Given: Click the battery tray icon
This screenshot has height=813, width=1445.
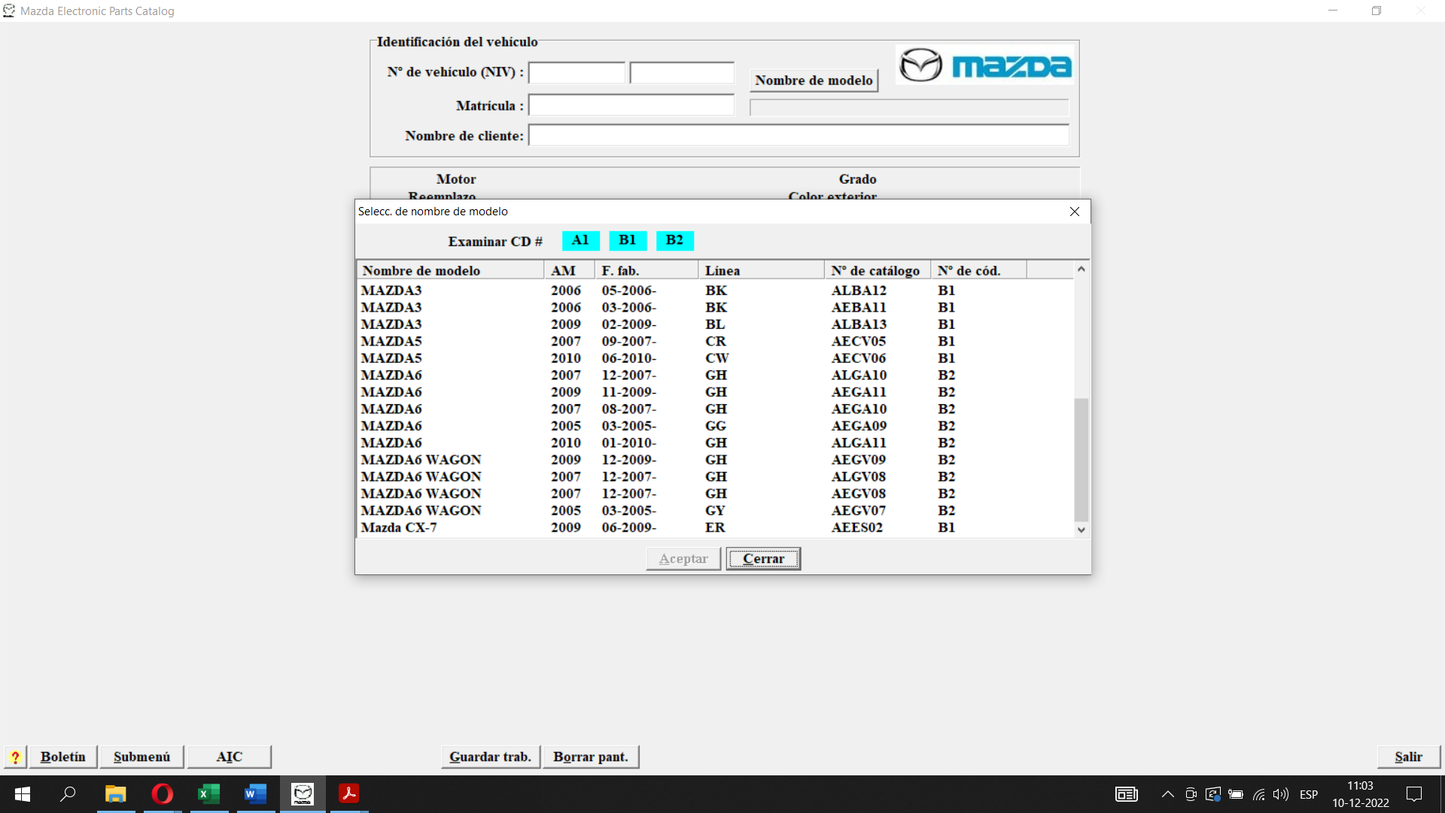Looking at the screenshot, I should pyautogui.click(x=1236, y=795).
